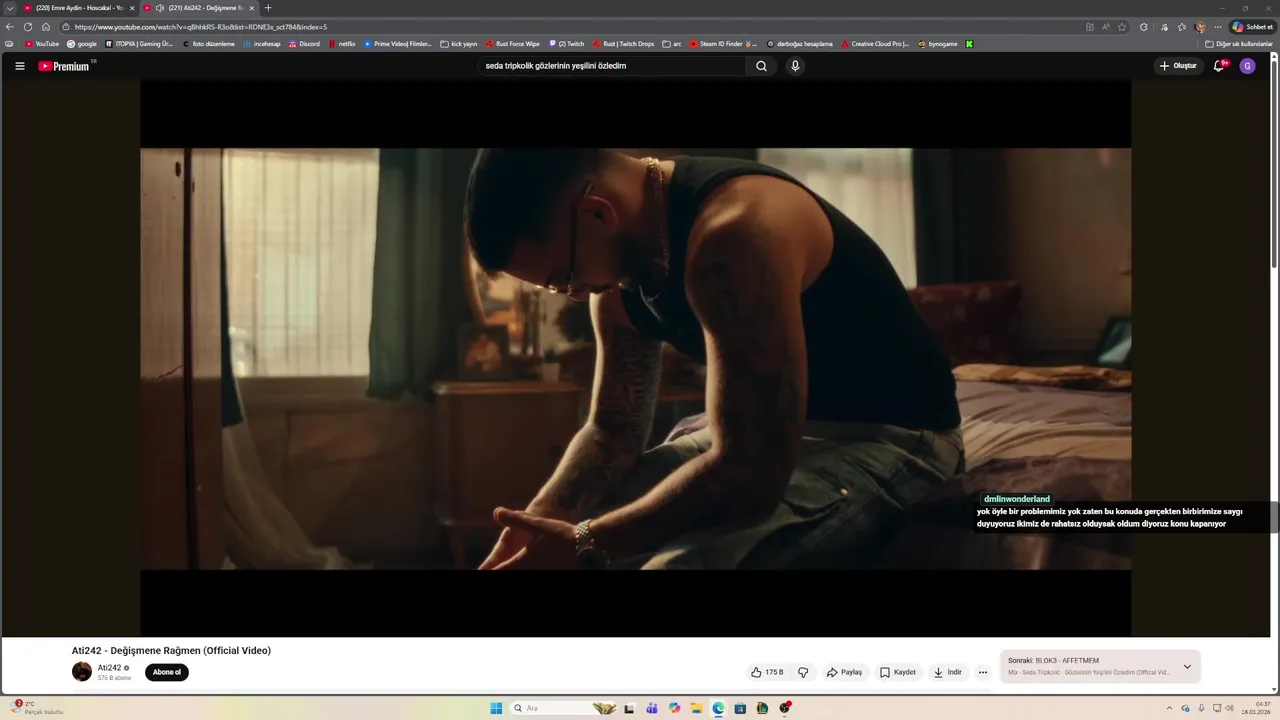Like the video with 175 B
The image size is (1280, 720).
coord(767,672)
